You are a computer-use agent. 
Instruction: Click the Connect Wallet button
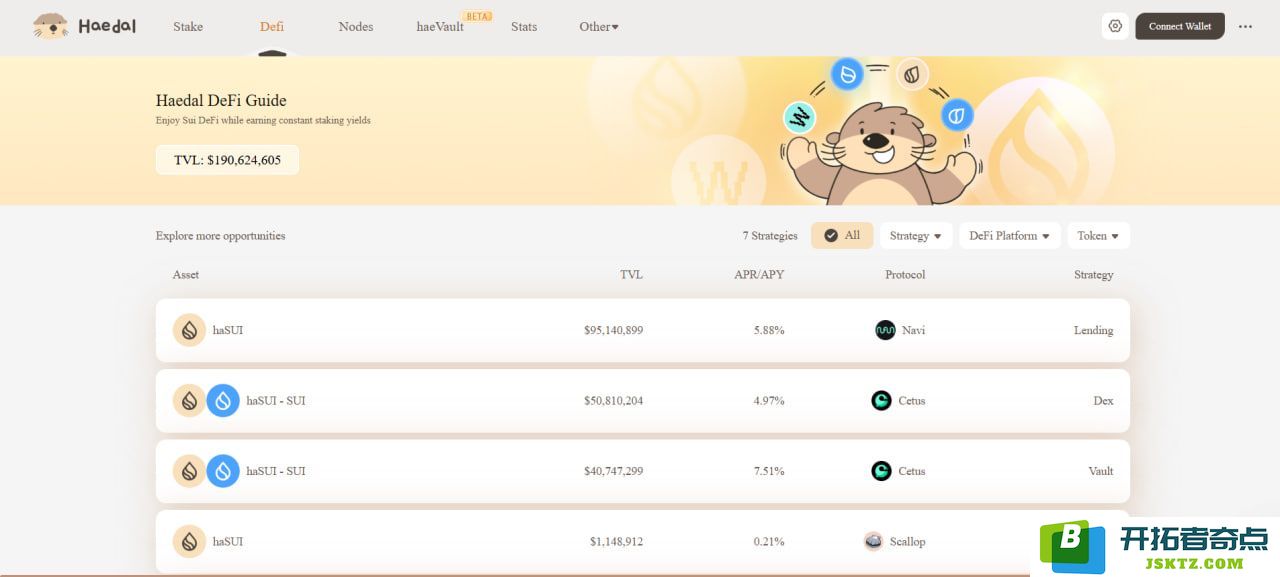point(1180,26)
